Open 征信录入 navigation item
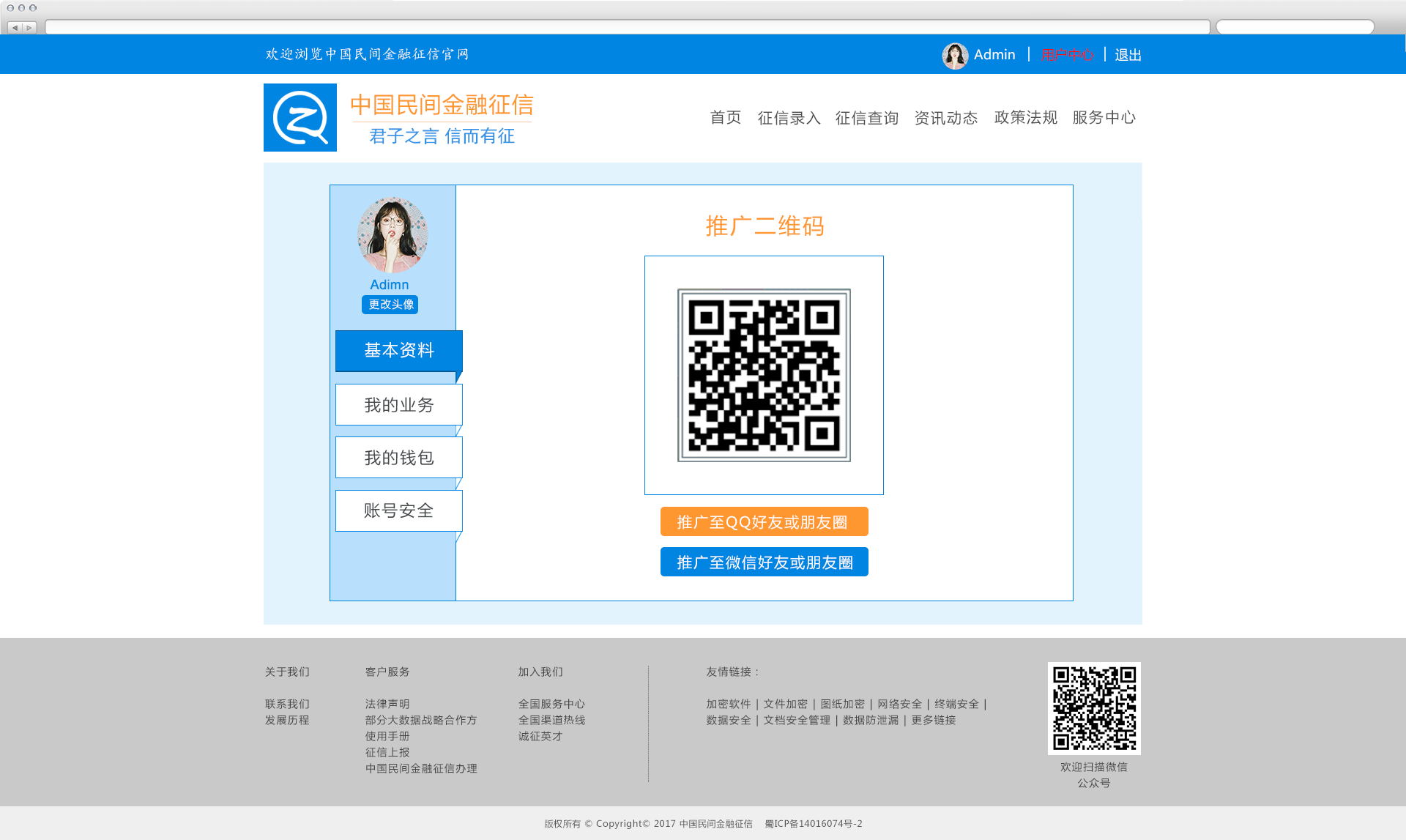This screenshot has height=840, width=1406. click(789, 117)
